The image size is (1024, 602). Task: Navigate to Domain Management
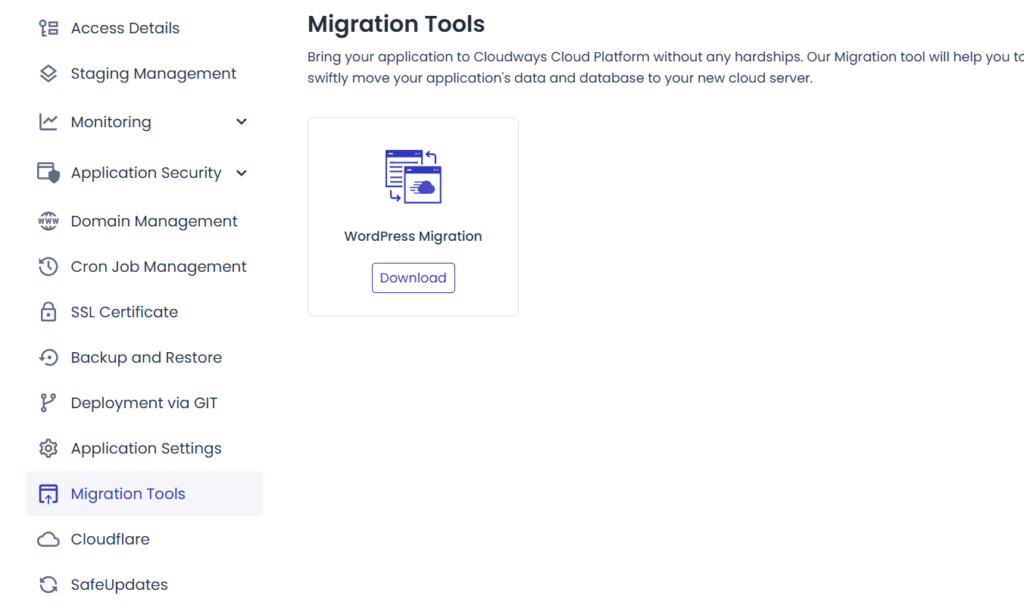click(154, 221)
